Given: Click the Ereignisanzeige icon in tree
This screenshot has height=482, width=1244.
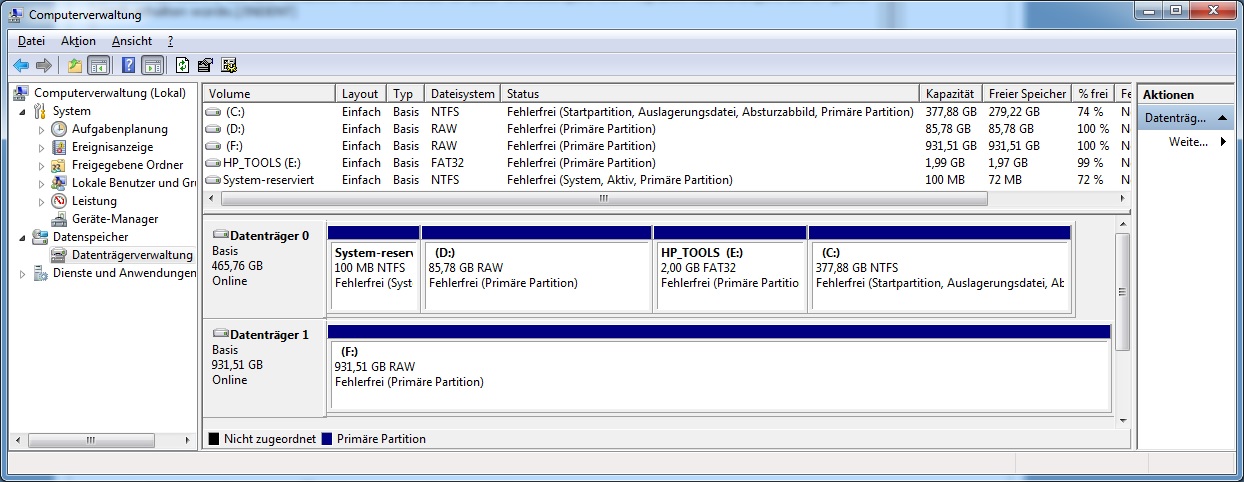Looking at the screenshot, I should point(59,147).
